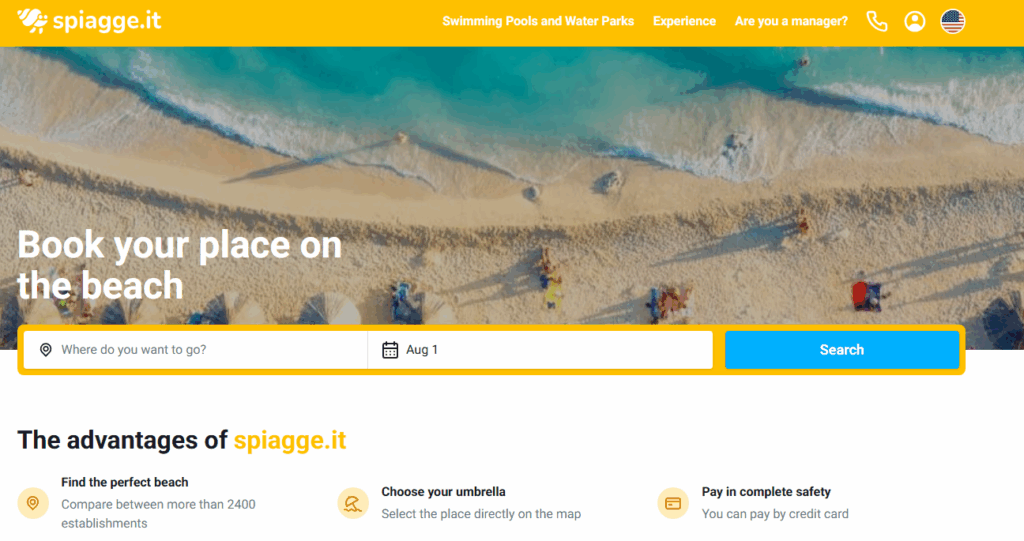Open the phone contact icon

click(876, 22)
